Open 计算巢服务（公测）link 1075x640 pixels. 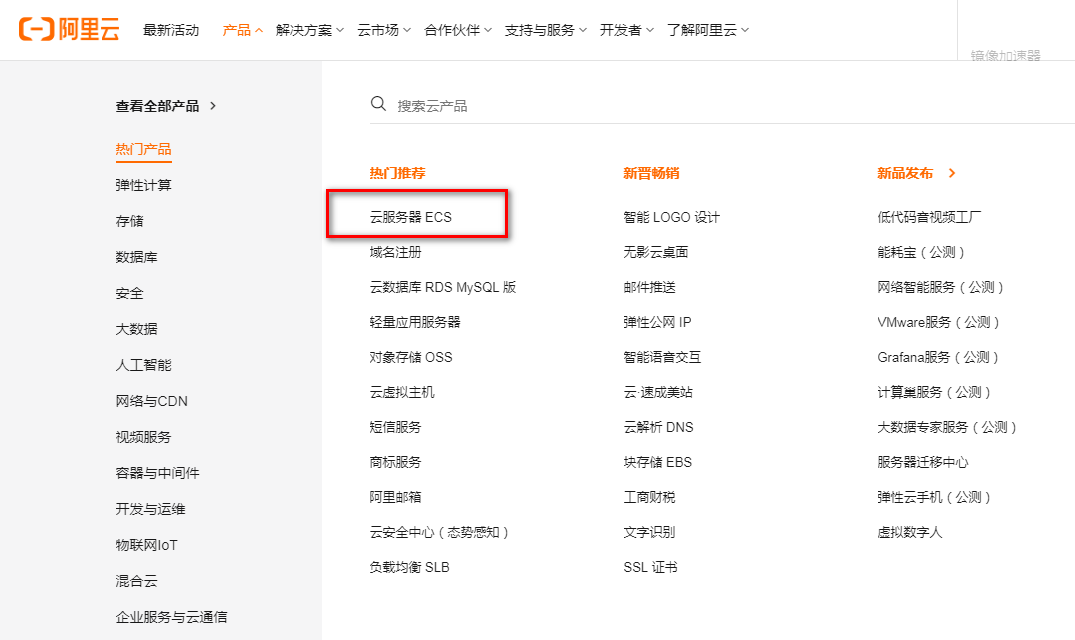click(934, 392)
